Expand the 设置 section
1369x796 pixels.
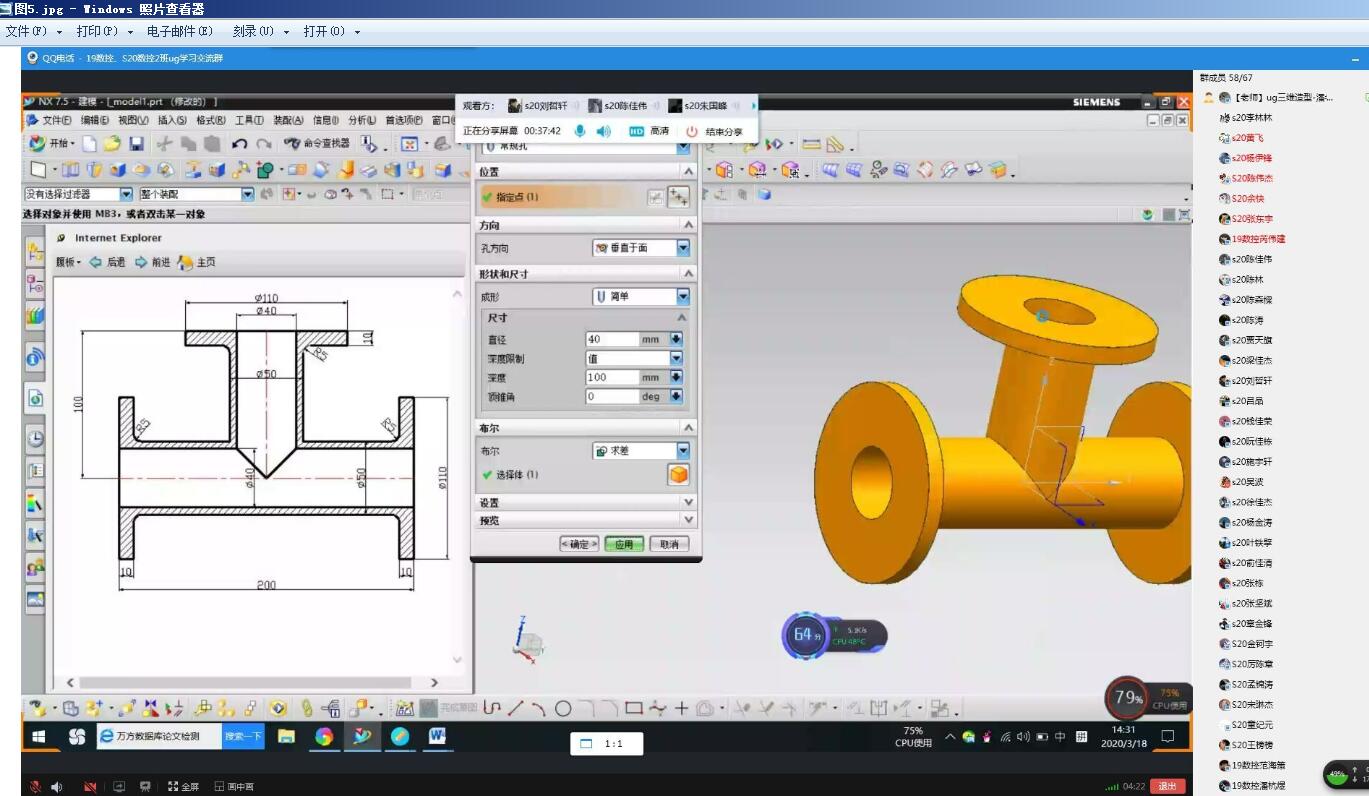coord(688,502)
